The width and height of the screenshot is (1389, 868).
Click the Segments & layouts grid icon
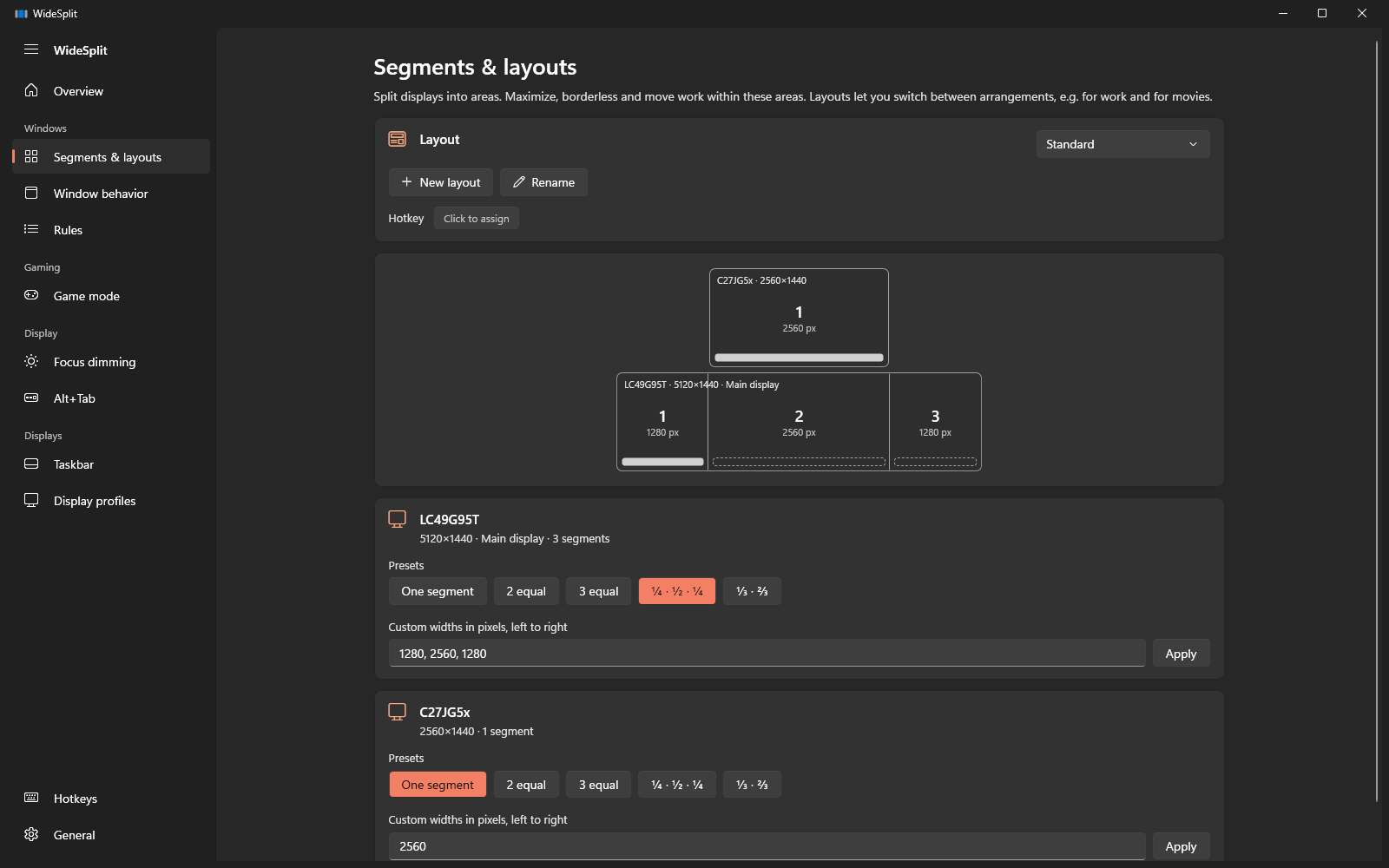point(31,156)
